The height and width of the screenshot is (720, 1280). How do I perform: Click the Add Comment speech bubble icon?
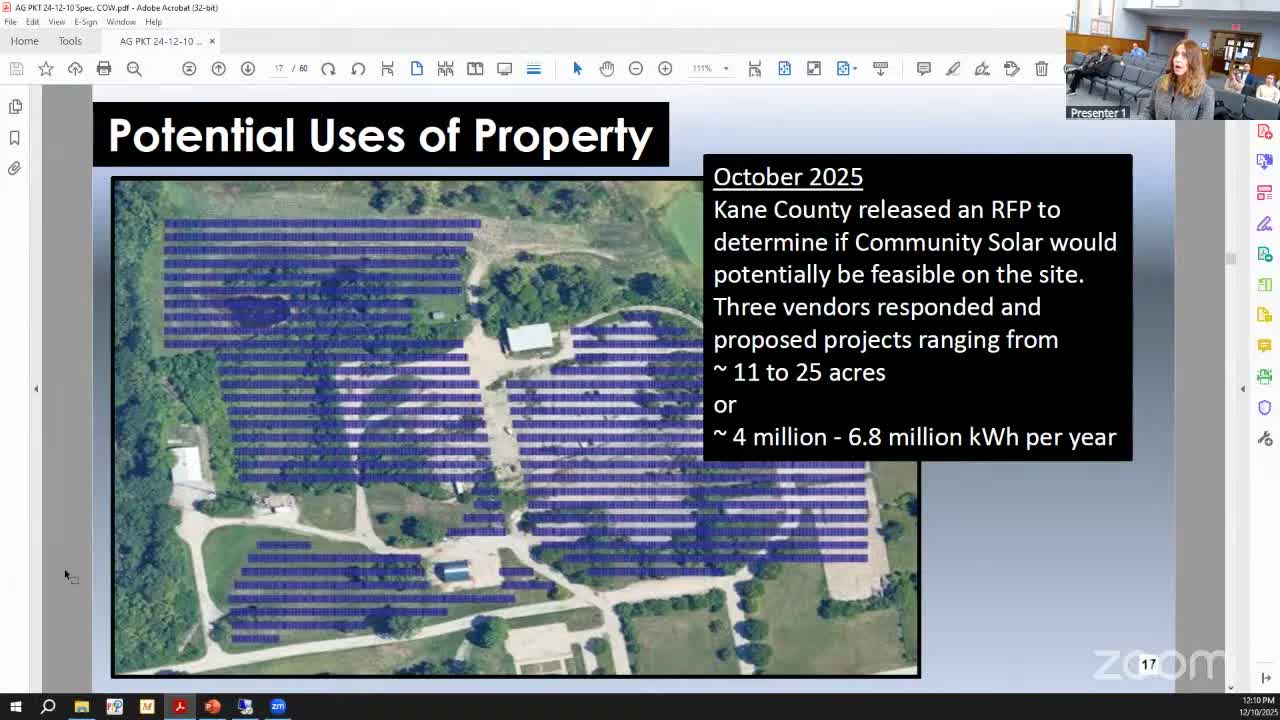click(x=923, y=68)
